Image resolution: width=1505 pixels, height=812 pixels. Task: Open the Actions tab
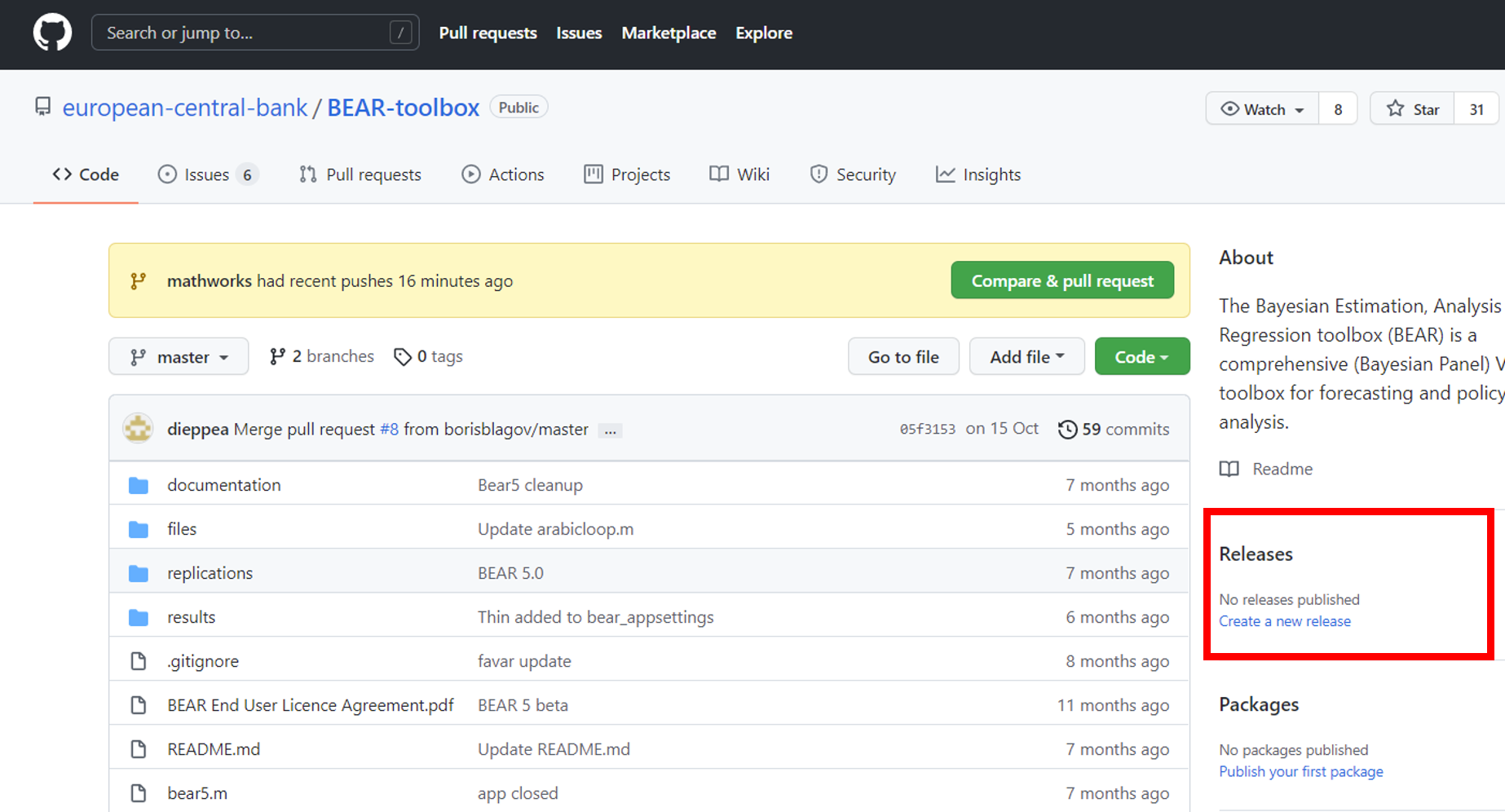(502, 174)
